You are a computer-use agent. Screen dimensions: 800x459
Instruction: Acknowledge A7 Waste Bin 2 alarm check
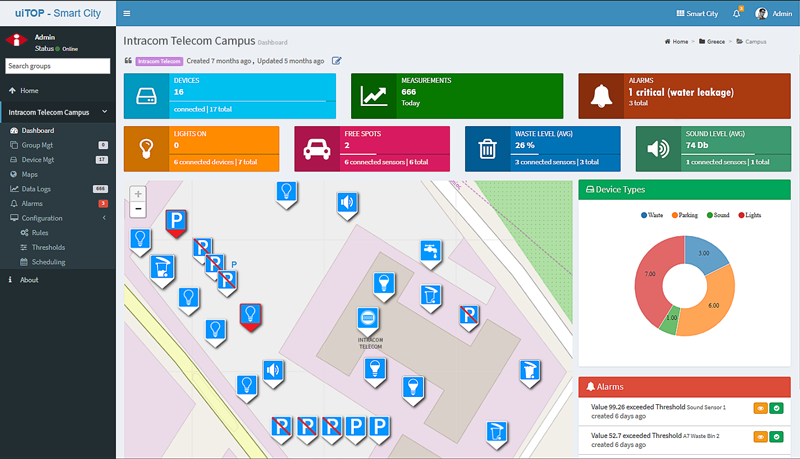pos(777,437)
